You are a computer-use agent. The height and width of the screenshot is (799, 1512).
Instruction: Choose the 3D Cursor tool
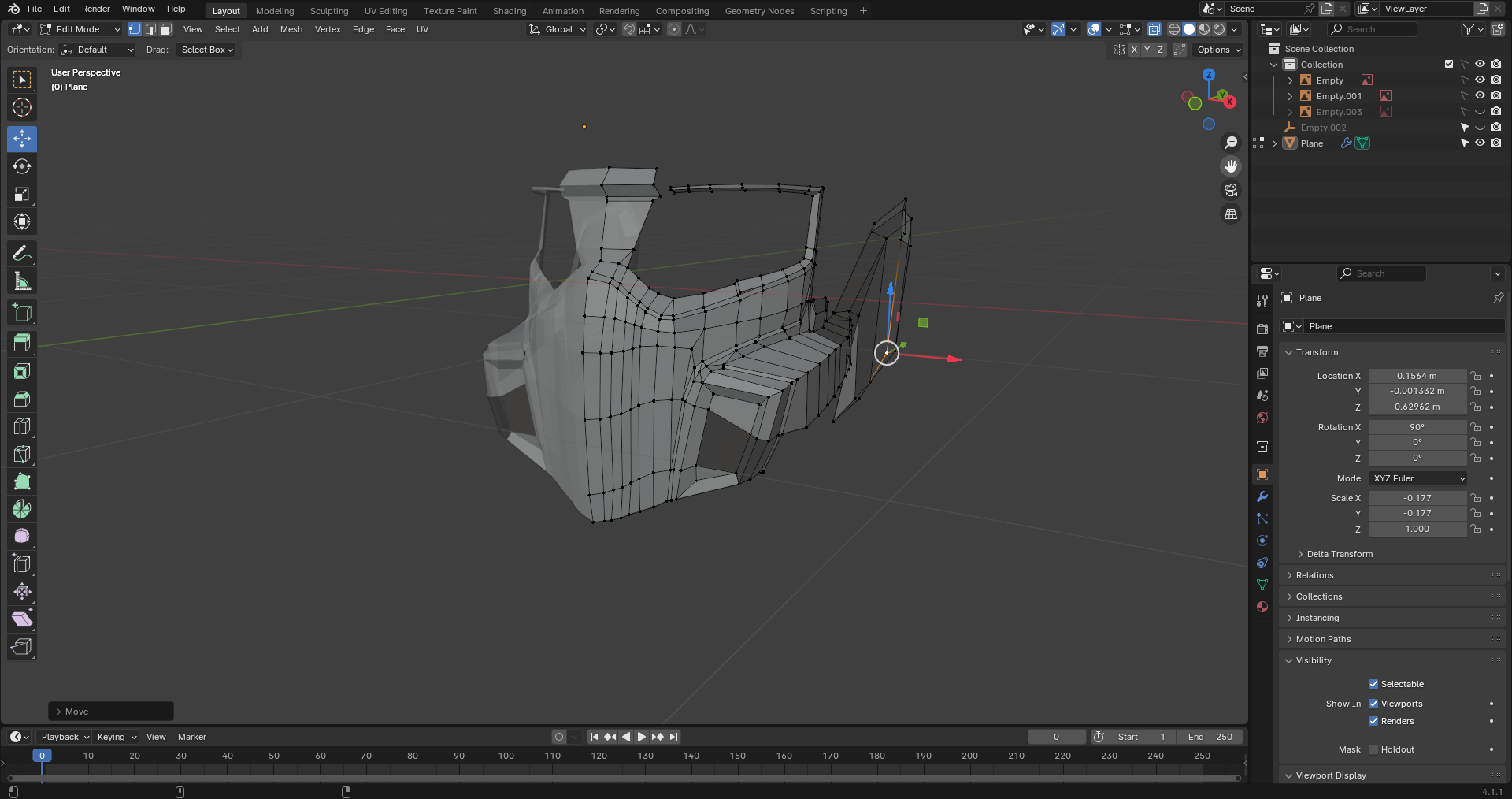tap(22, 107)
